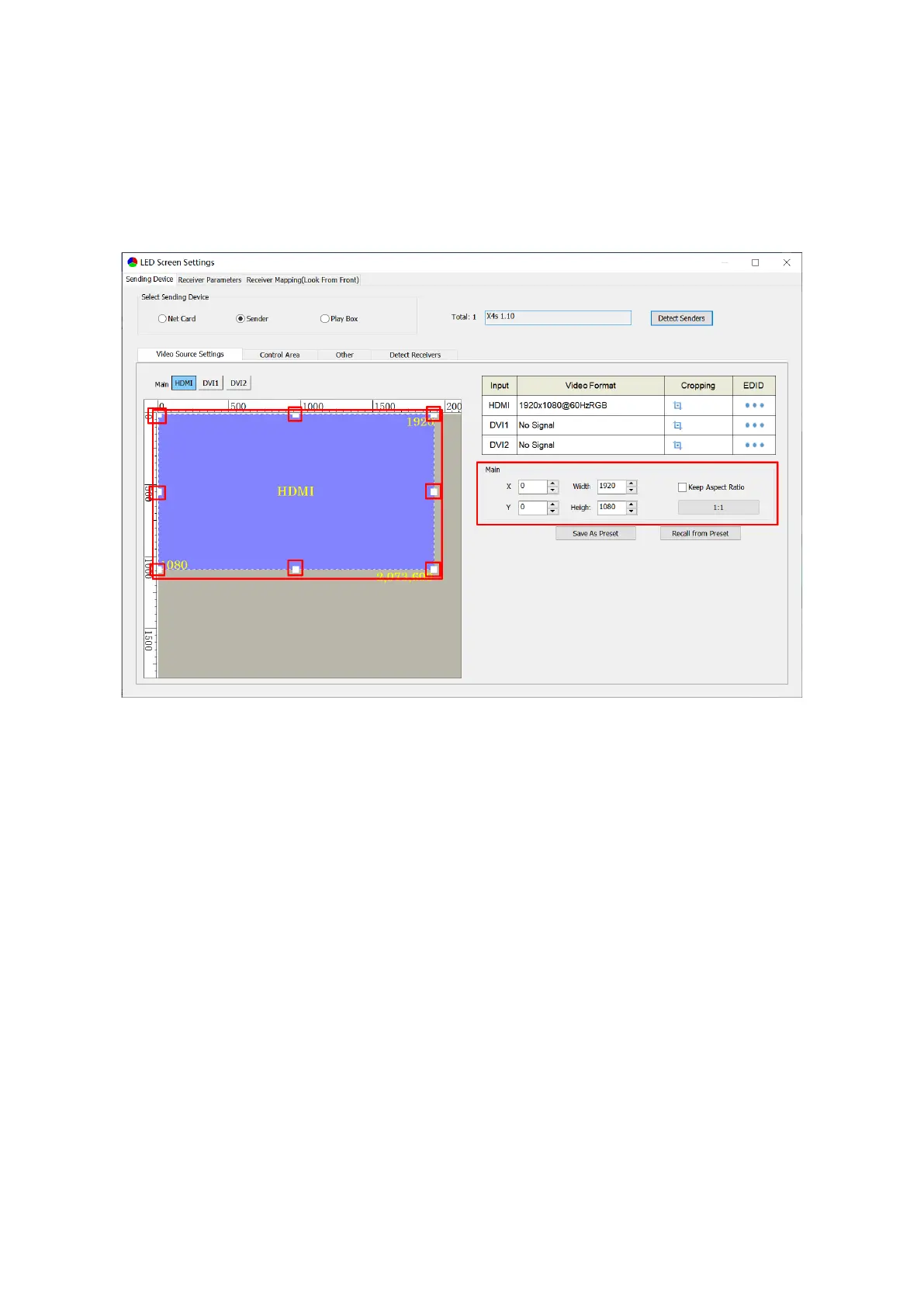Decrease the X position value

[x=553, y=491]
